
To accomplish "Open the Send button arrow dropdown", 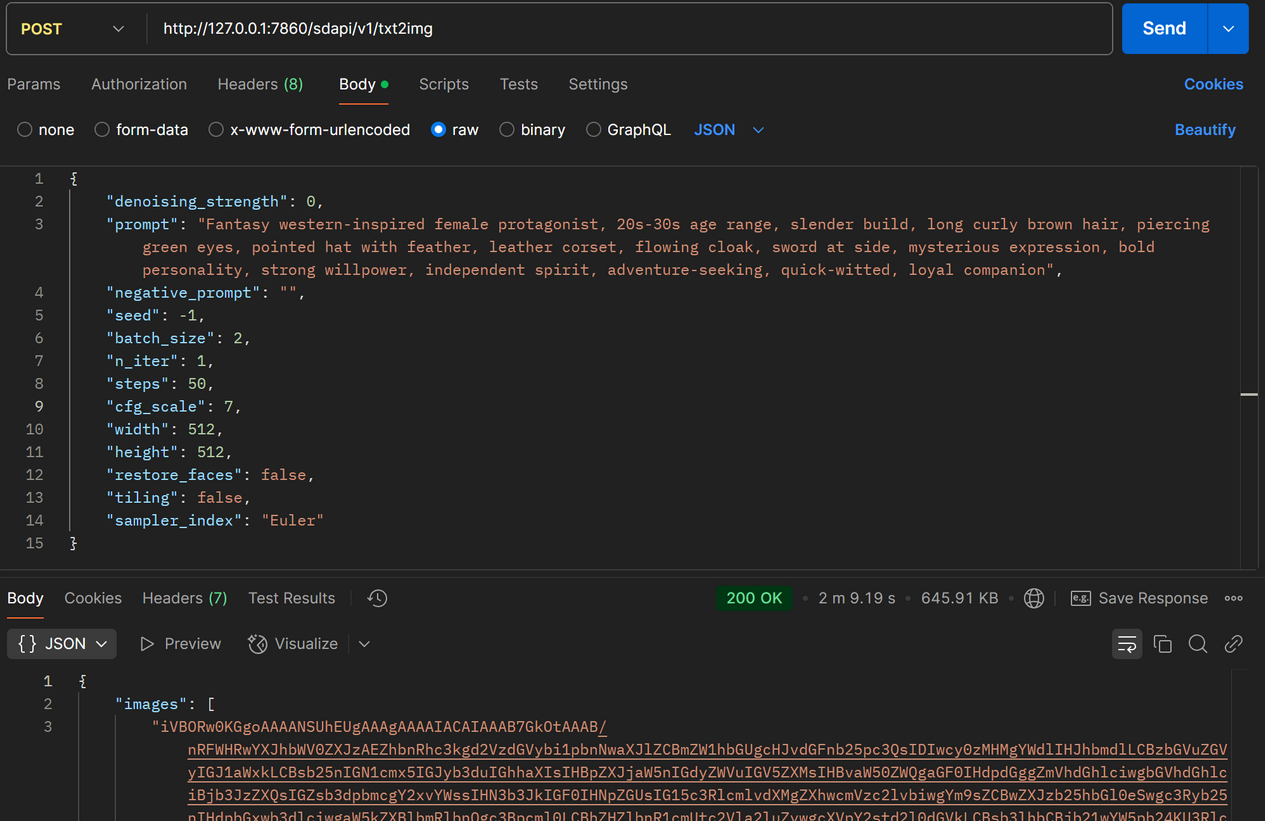I will pos(1228,29).
